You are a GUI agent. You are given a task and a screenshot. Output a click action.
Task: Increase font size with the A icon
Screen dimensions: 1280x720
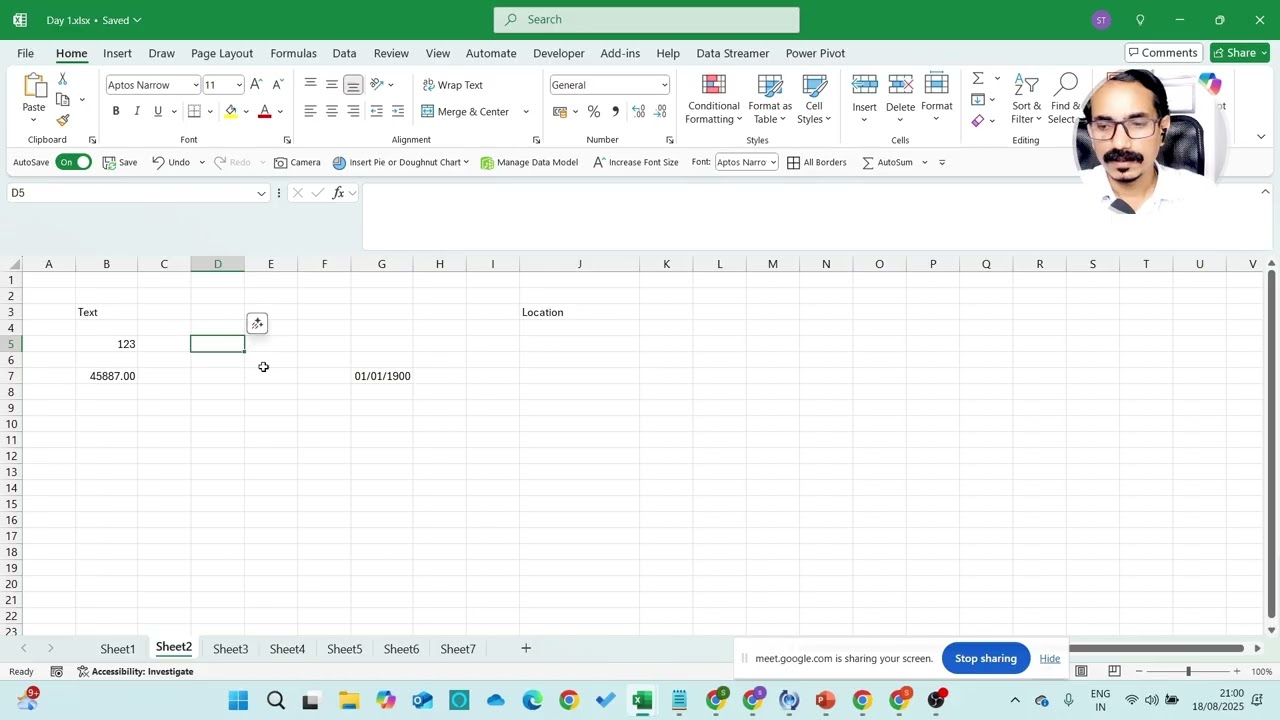pos(256,85)
